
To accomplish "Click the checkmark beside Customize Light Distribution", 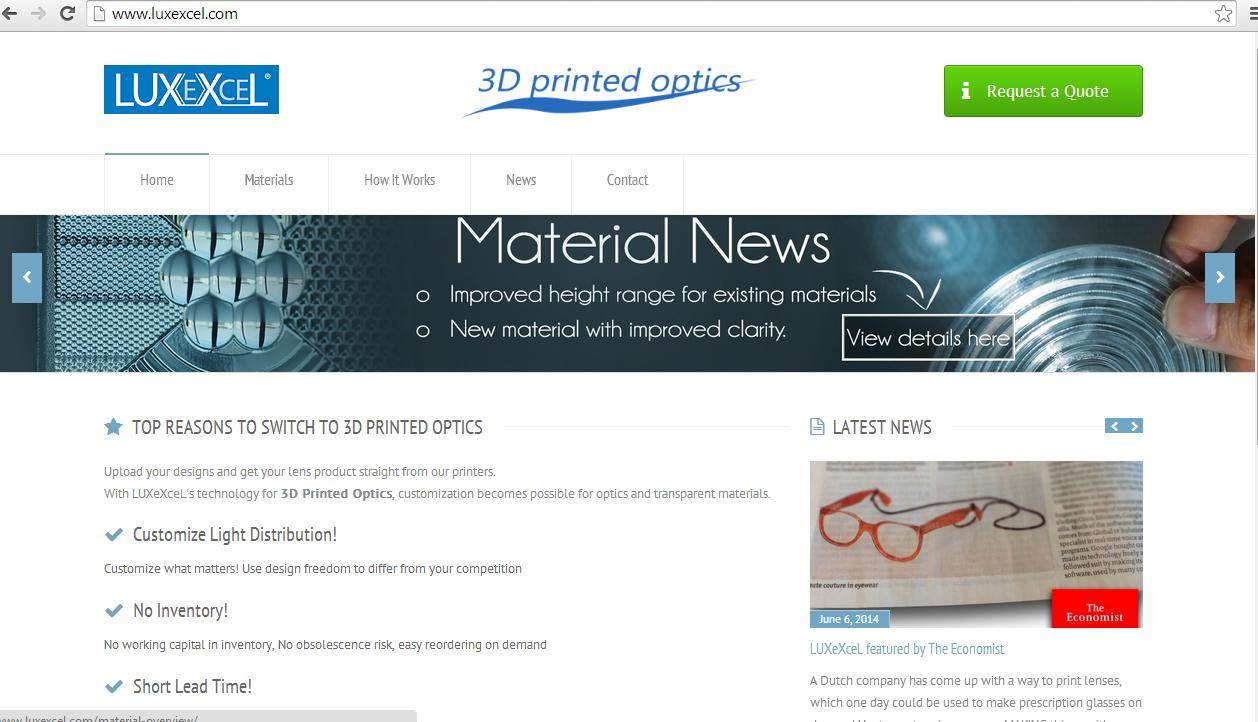I will (114, 535).
